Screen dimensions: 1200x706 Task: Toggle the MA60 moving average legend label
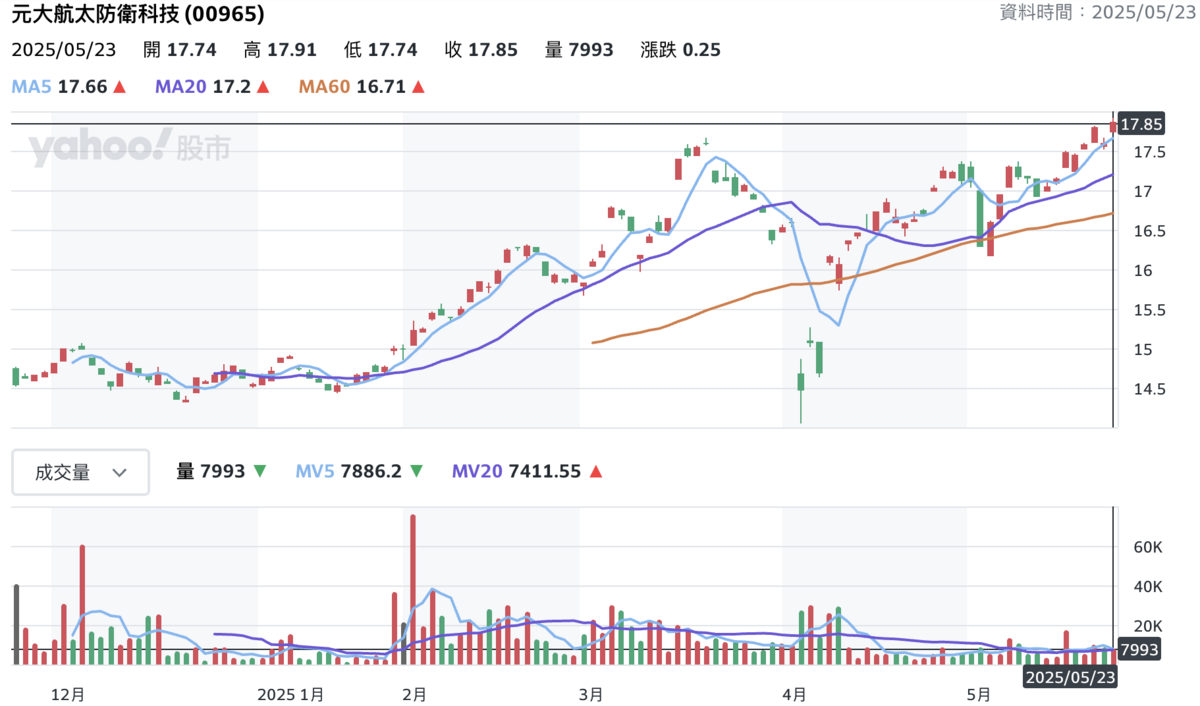(324, 87)
